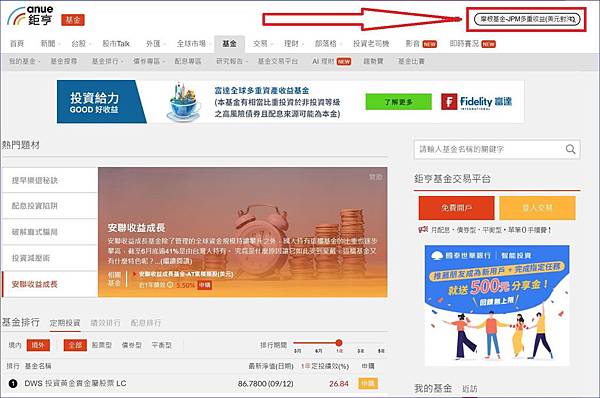Screen dimensions: 600x398
Task: Click the 月配息 債券型 平衡型 notice text
Action: (x=491, y=230)
